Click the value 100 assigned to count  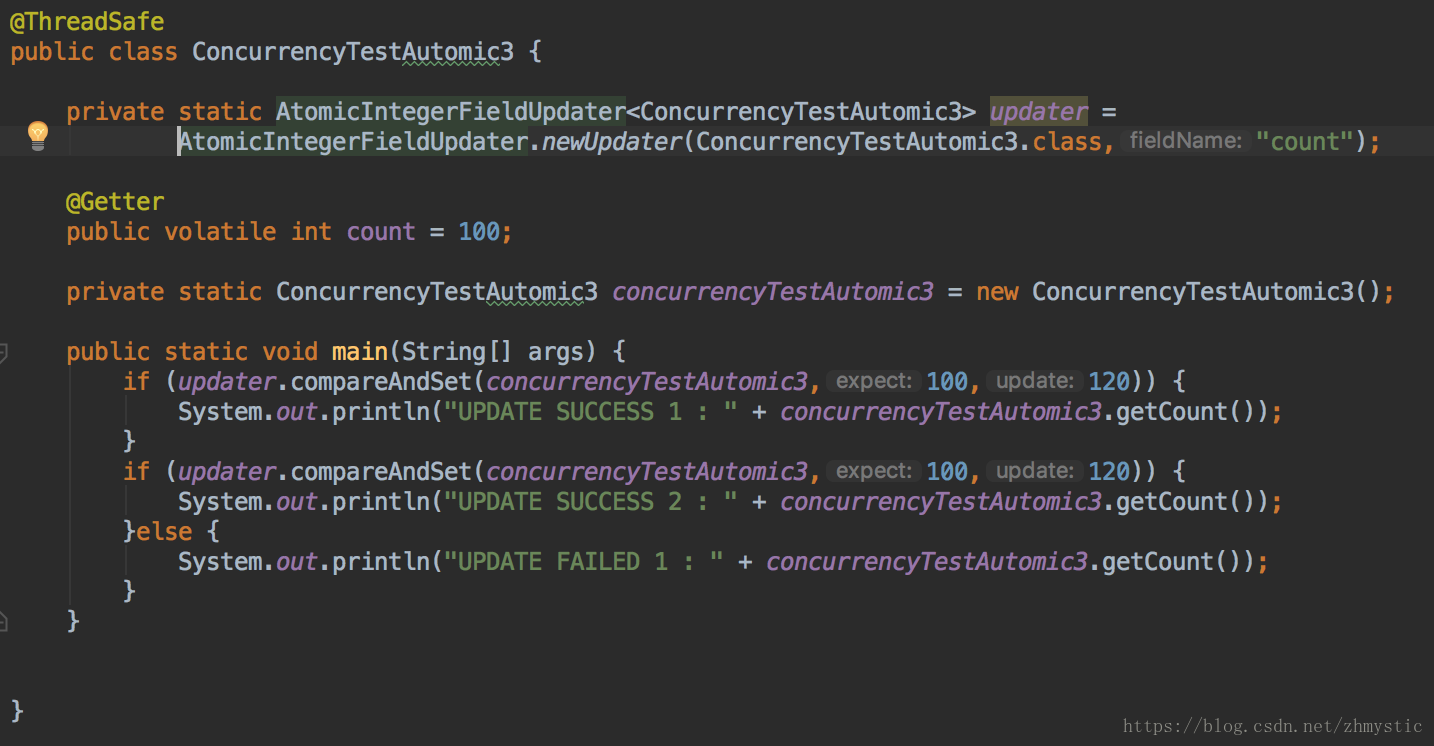[479, 231]
